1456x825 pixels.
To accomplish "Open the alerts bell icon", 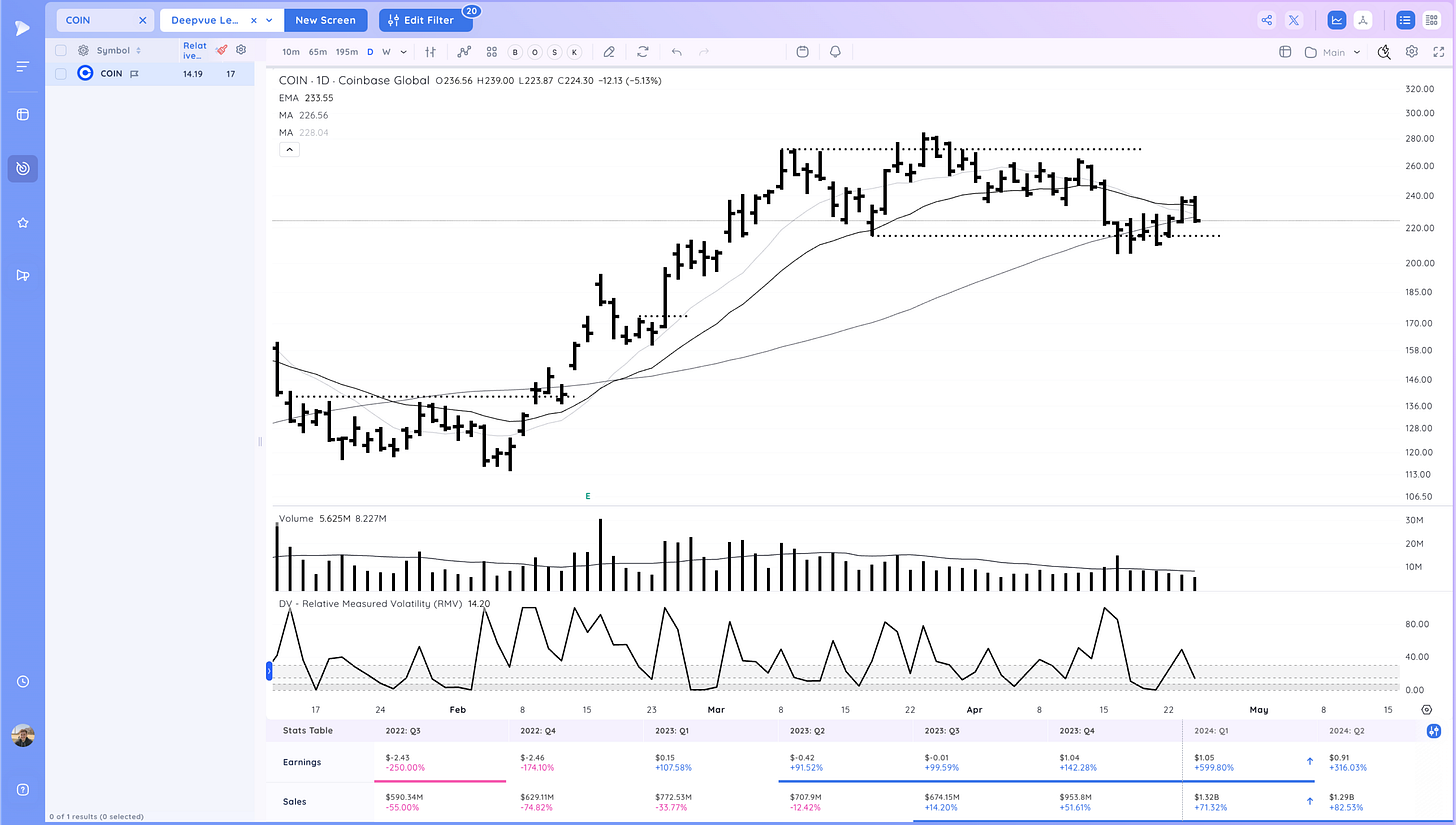I will click(834, 52).
